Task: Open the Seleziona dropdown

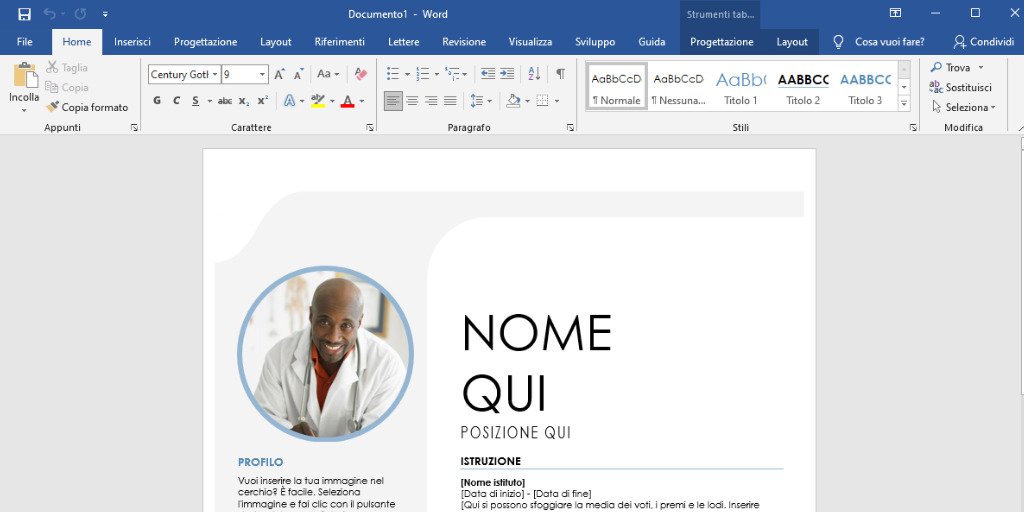Action: [963, 107]
